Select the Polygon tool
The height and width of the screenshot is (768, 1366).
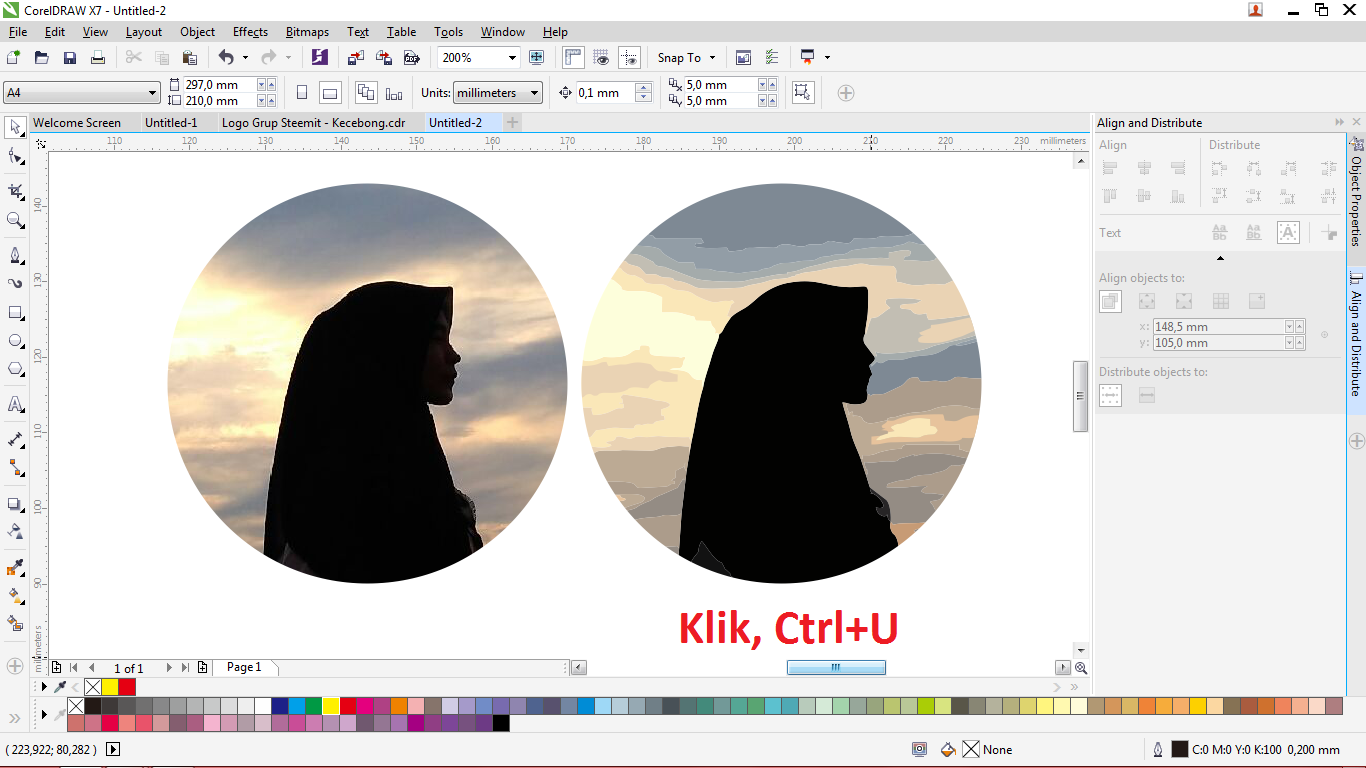click(15, 370)
